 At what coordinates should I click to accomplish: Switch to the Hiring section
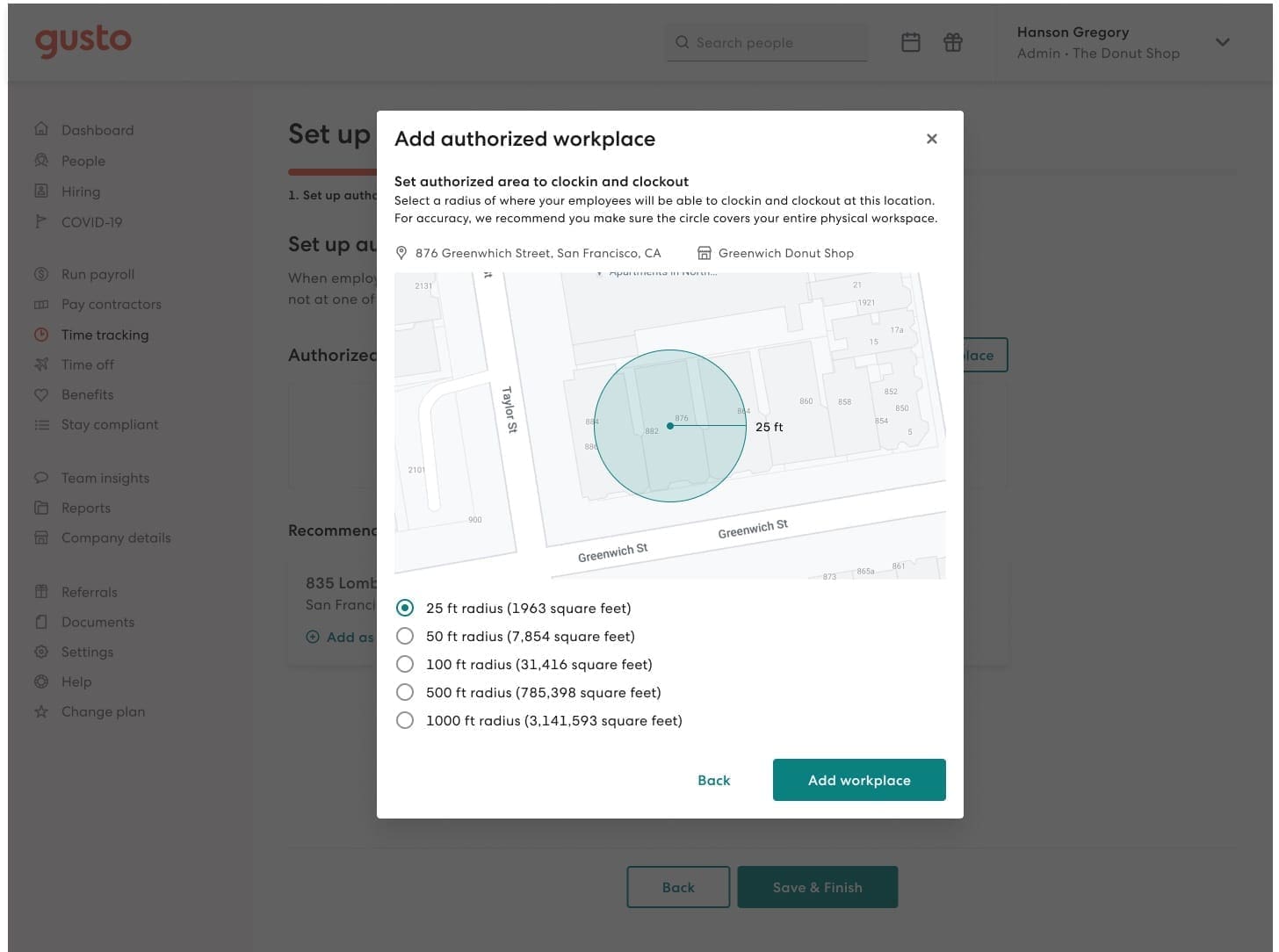pyautogui.click(x=41, y=191)
